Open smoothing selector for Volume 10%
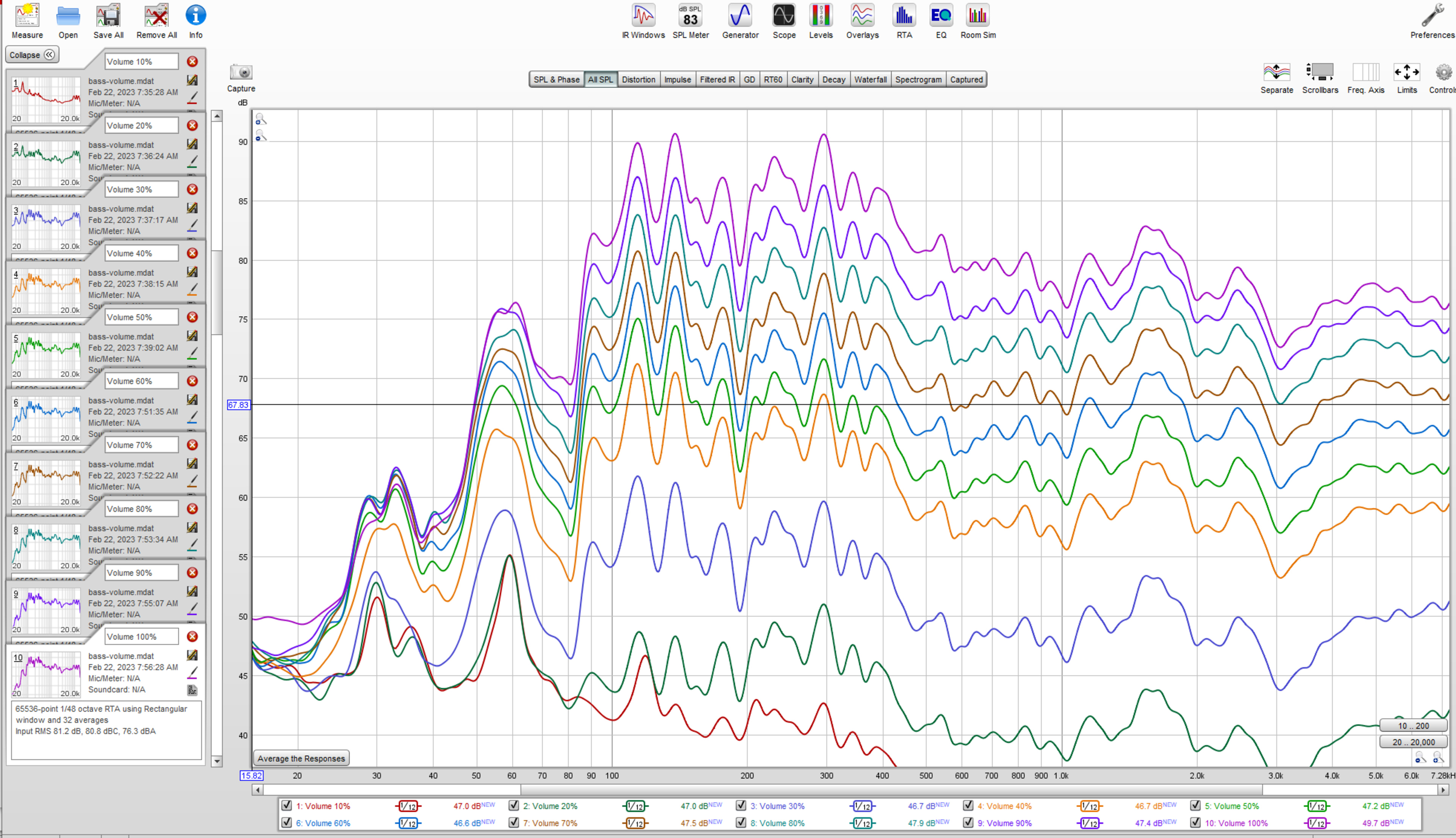This screenshot has height=838, width=1456. [408, 807]
